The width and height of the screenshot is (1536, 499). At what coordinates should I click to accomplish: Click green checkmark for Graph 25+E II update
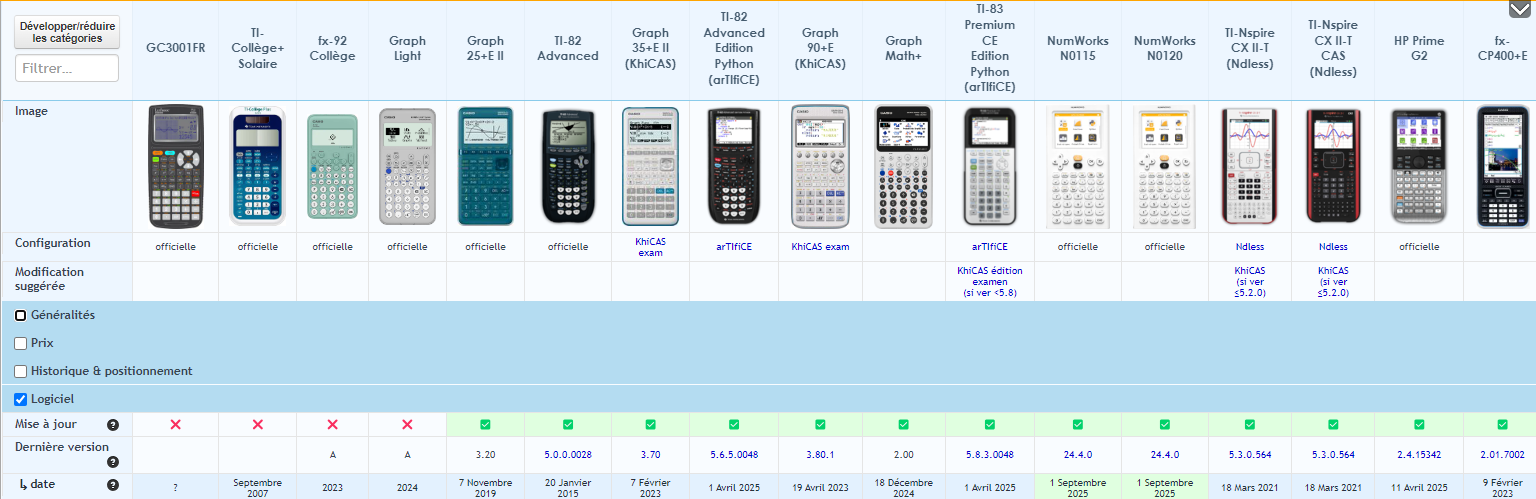[x=485, y=425]
